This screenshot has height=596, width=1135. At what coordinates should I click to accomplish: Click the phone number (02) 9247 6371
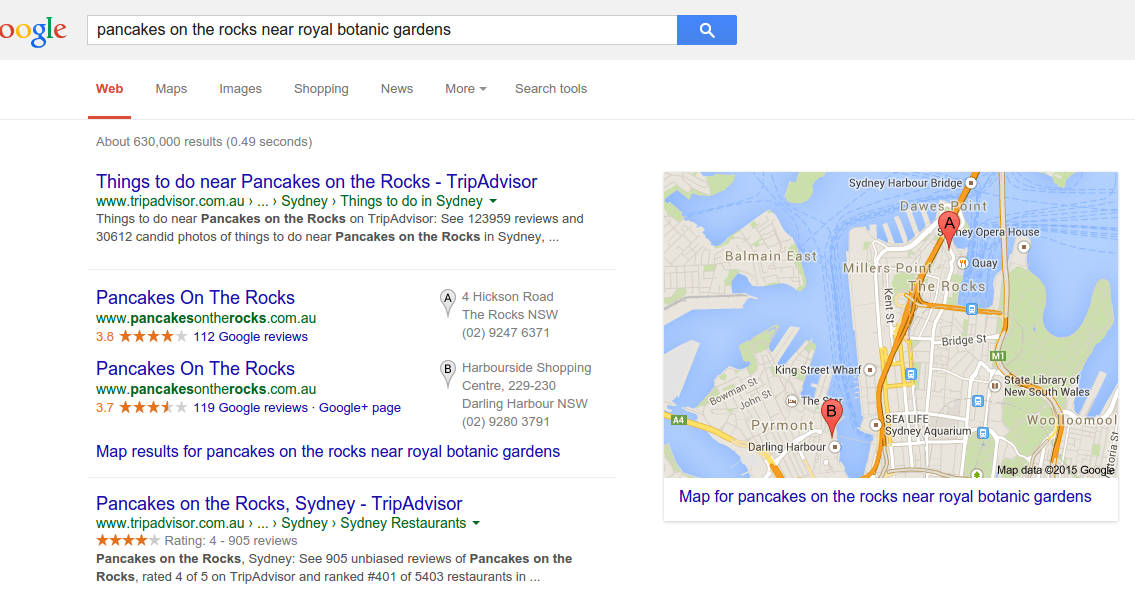pos(505,332)
